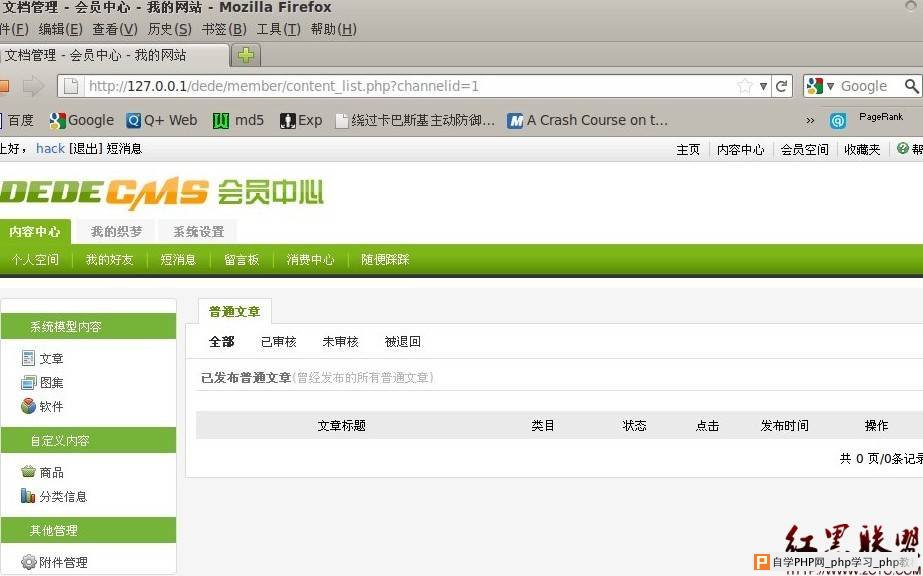Bookmark page with the star icon
This screenshot has width=923, height=576.
(745, 86)
